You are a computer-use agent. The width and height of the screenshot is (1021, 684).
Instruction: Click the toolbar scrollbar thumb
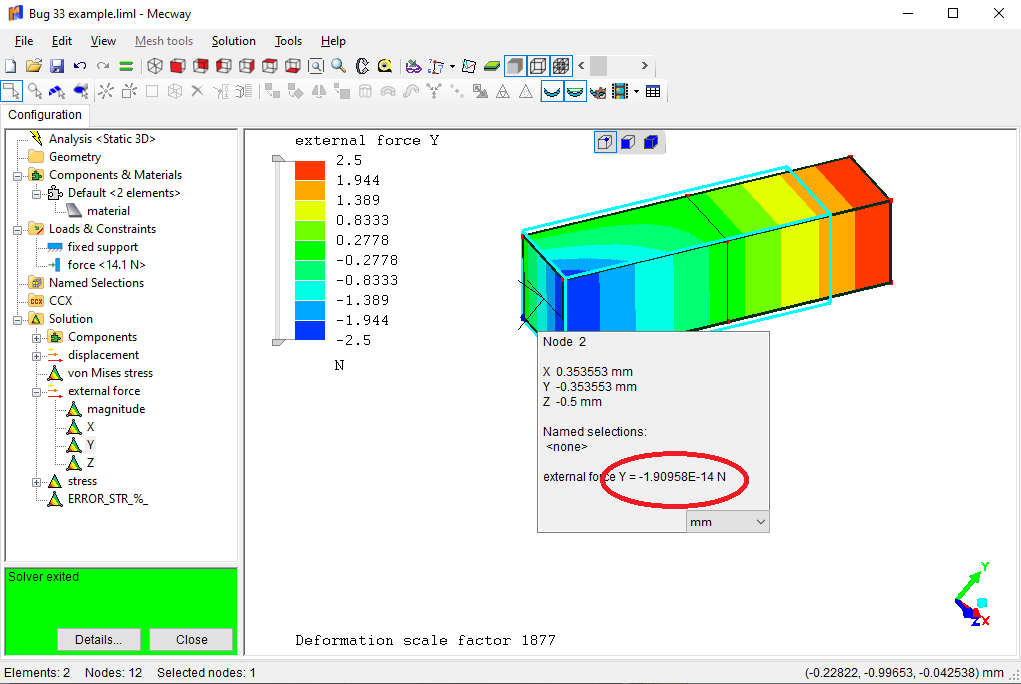tap(598, 66)
